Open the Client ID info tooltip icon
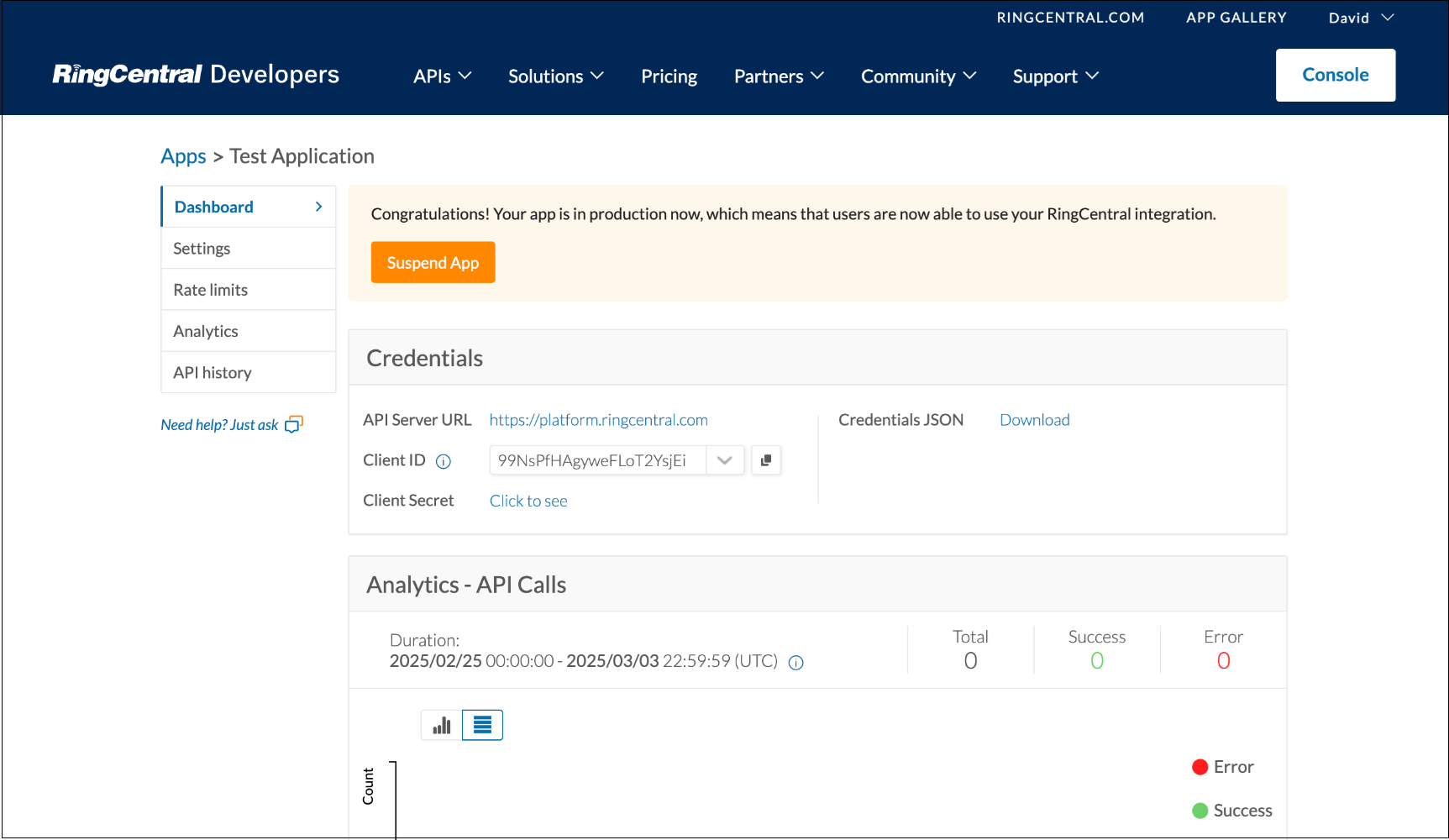This screenshot has width=1449, height=840. point(444,461)
